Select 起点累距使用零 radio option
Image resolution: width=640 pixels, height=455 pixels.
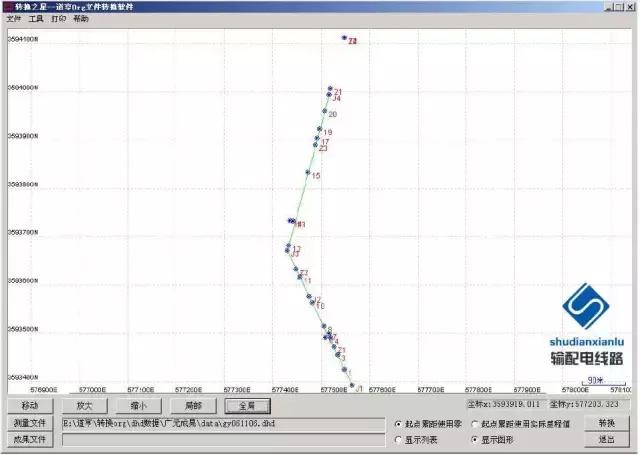(428, 424)
